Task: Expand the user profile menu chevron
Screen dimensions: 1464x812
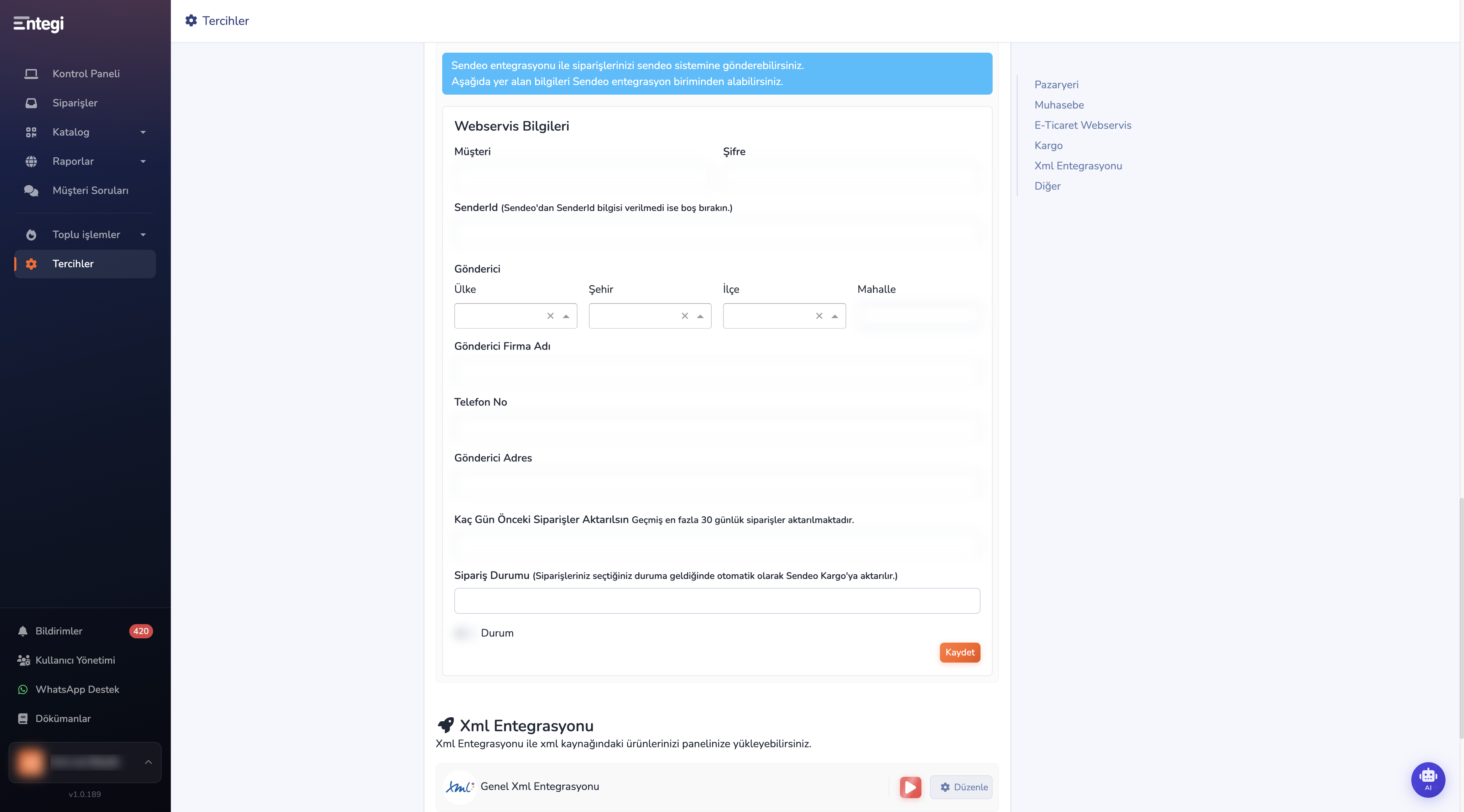Action: (148, 762)
